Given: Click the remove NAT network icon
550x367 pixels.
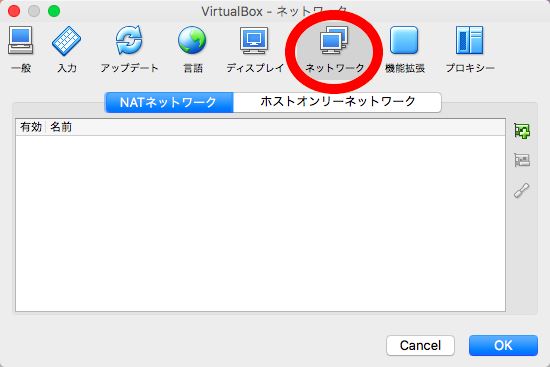Looking at the screenshot, I should click(522, 160).
